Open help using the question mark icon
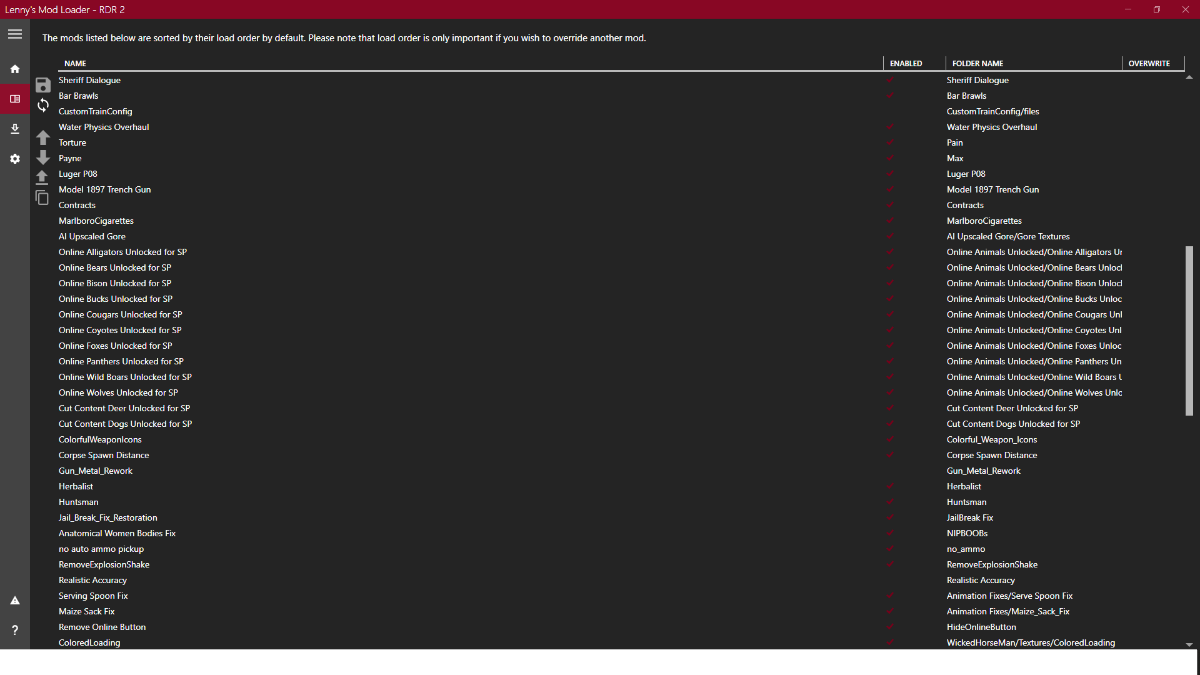 [x=15, y=630]
